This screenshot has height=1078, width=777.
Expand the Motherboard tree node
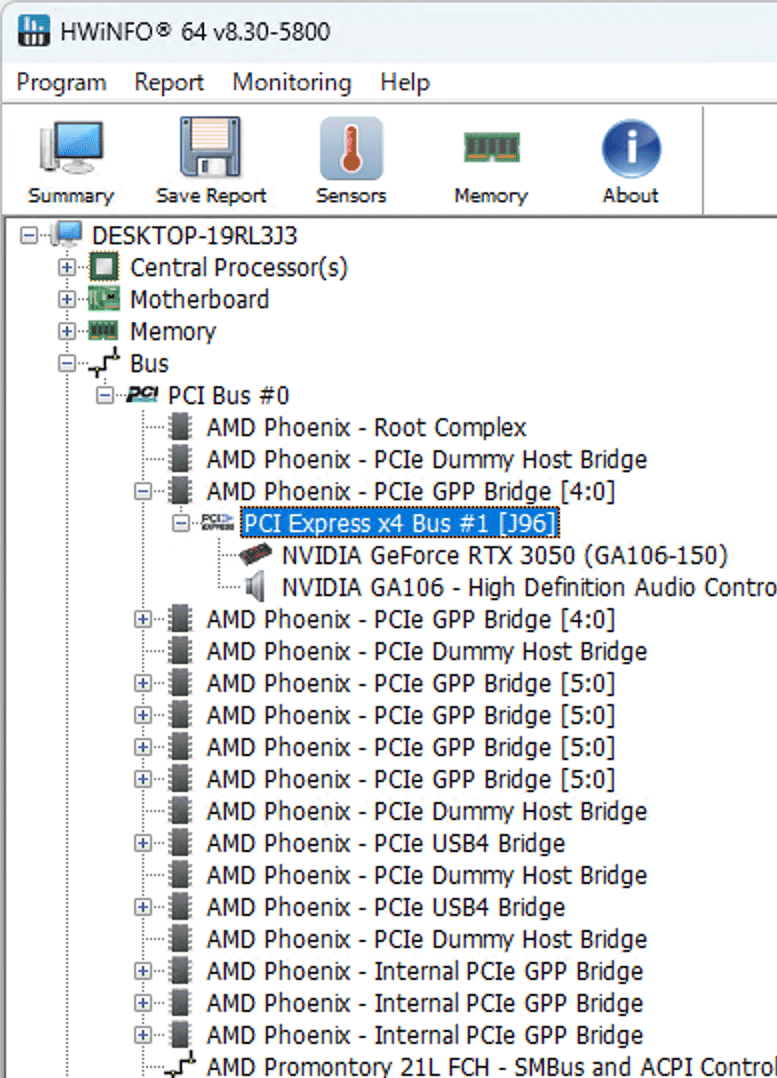click(x=67, y=300)
